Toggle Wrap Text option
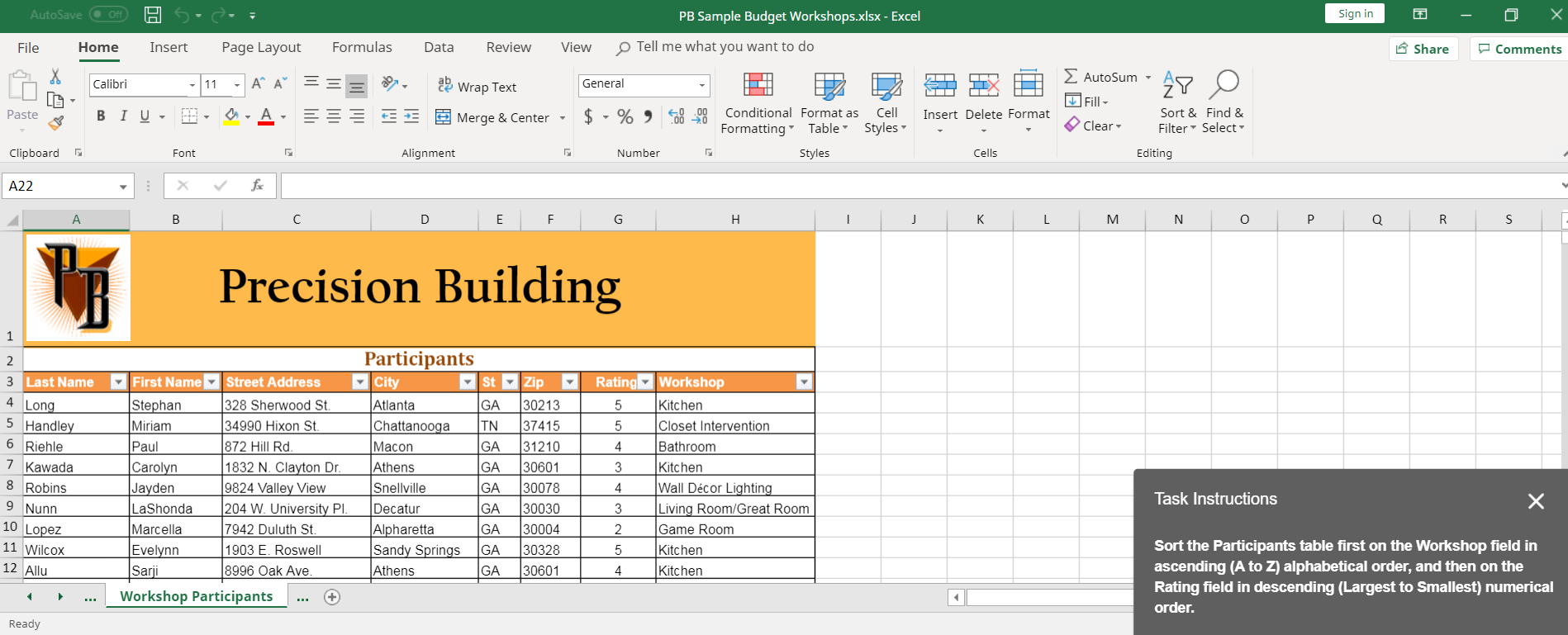1568x635 pixels. tap(477, 87)
